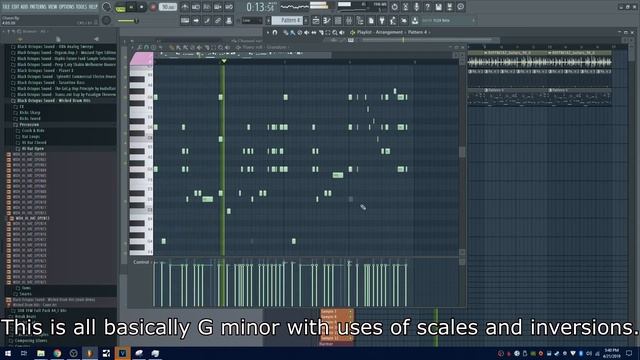640x360 pixels.
Task: Click the tempo tapper icon
Action: point(393,20)
